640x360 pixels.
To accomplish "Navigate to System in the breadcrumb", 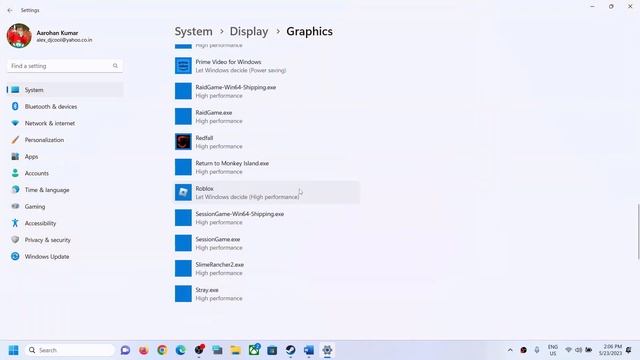I will pos(193,31).
